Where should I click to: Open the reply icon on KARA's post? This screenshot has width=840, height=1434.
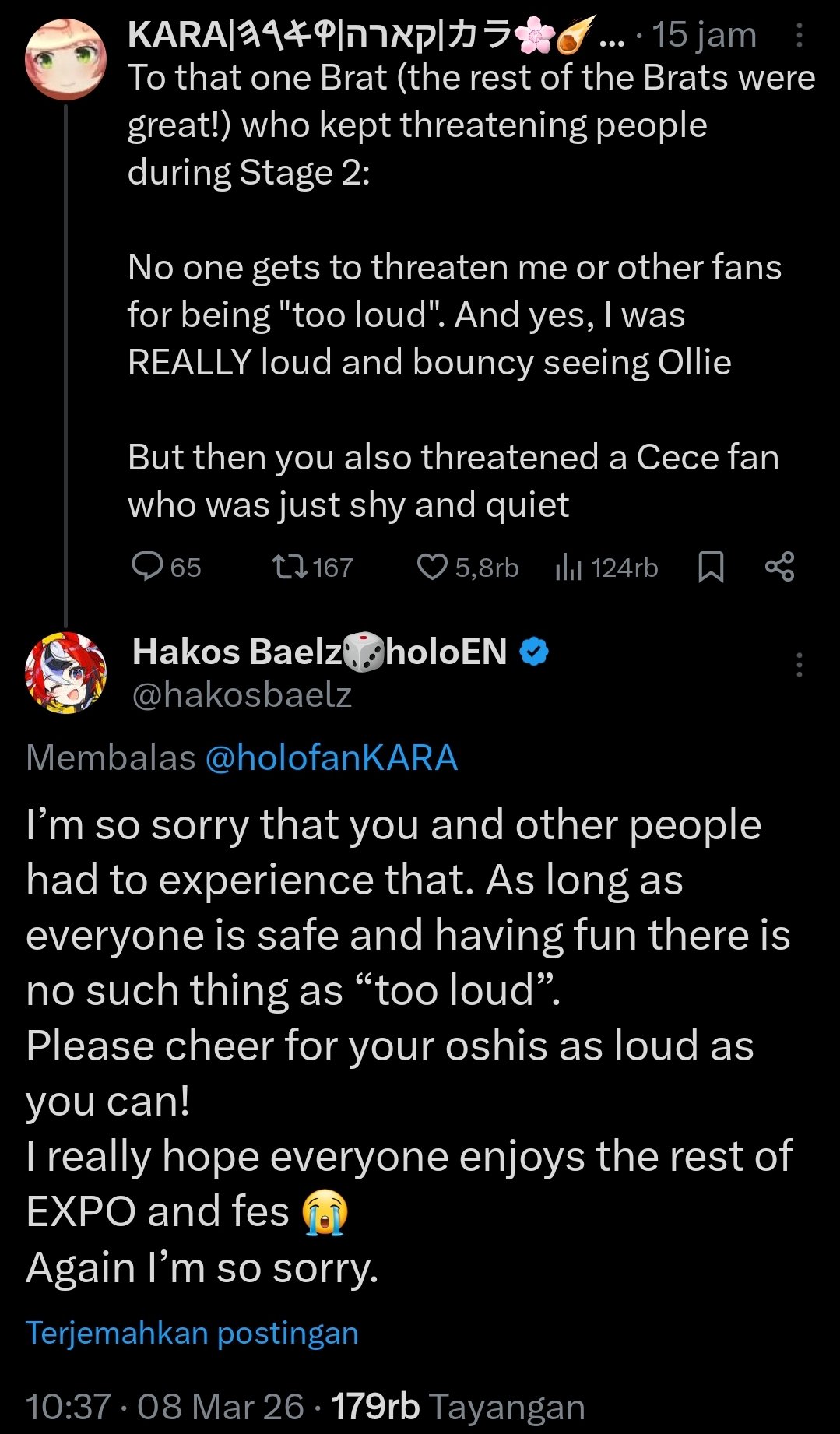click(147, 567)
